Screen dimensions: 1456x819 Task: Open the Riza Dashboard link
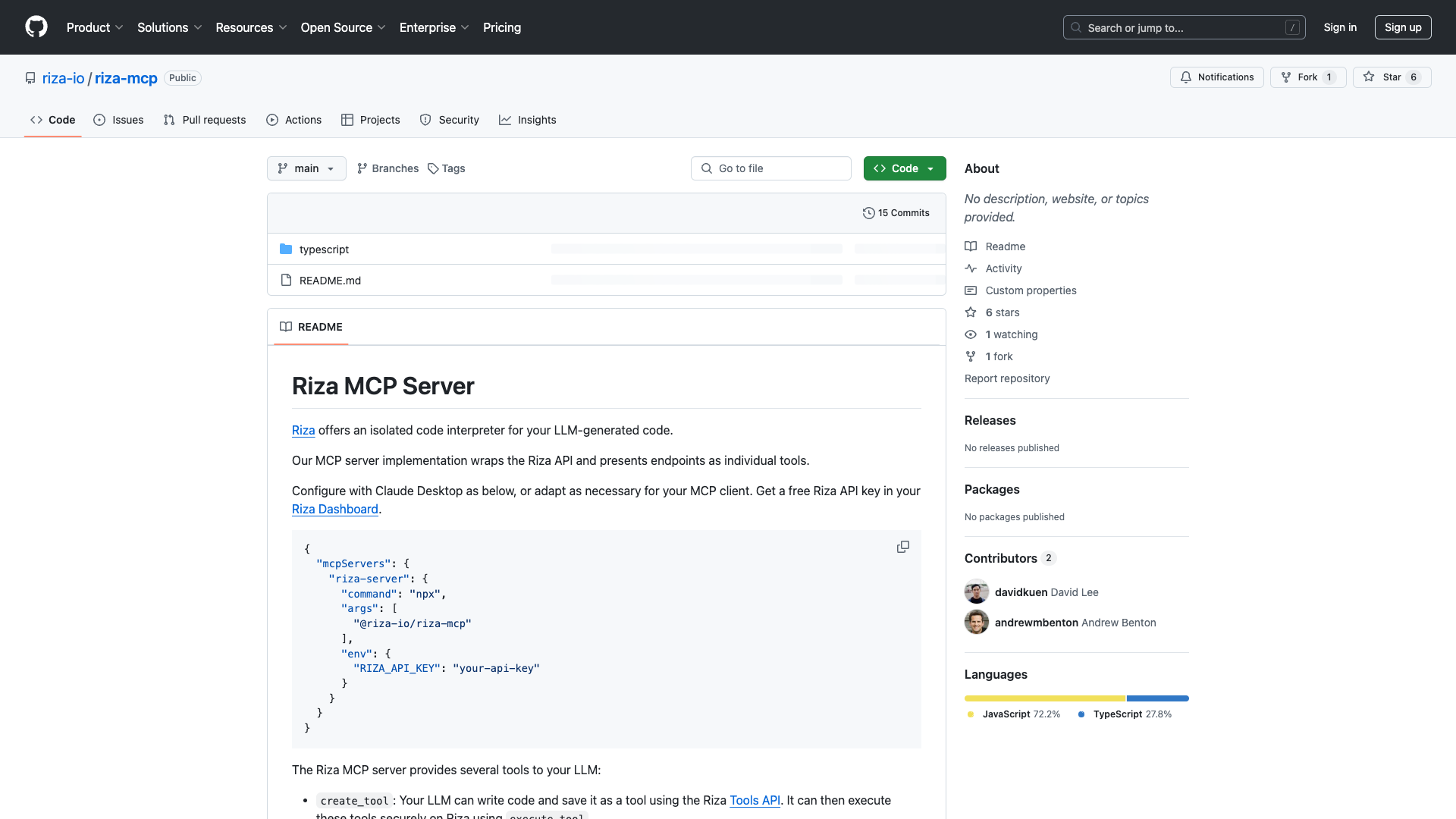click(x=334, y=509)
